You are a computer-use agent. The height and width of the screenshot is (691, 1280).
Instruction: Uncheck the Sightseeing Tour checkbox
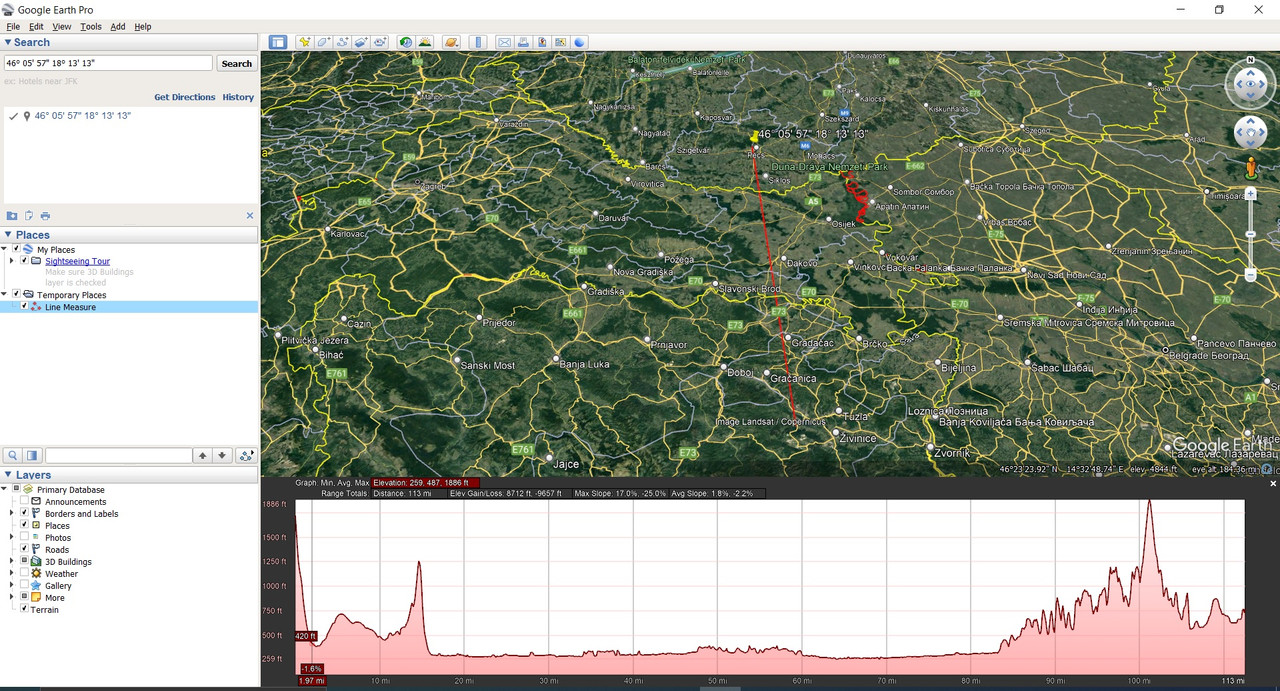[25, 261]
